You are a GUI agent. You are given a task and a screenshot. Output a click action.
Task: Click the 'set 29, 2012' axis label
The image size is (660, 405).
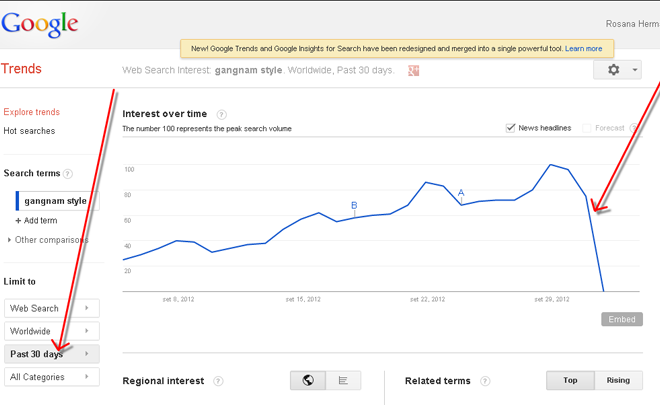[x=552, y=299]
